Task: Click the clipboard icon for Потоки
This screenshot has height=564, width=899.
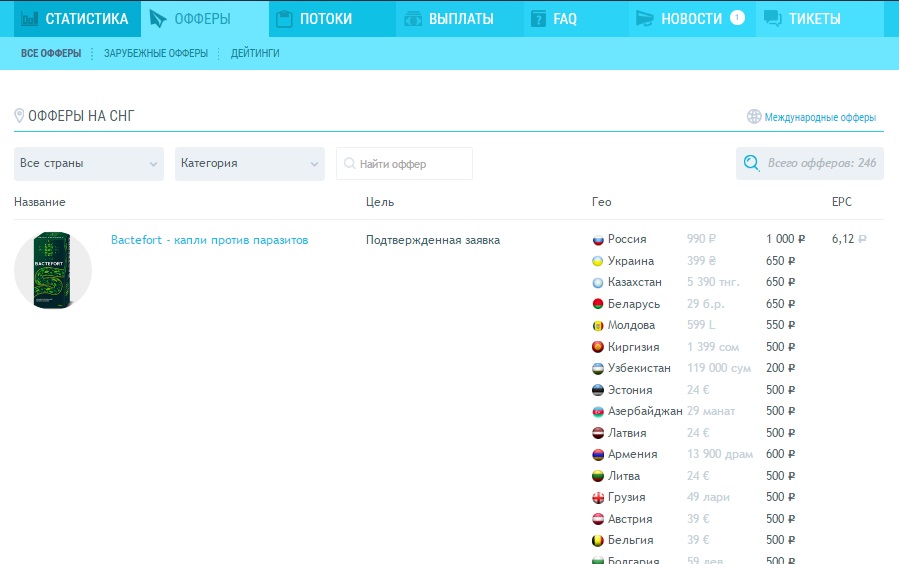Action: coord(284,19)
